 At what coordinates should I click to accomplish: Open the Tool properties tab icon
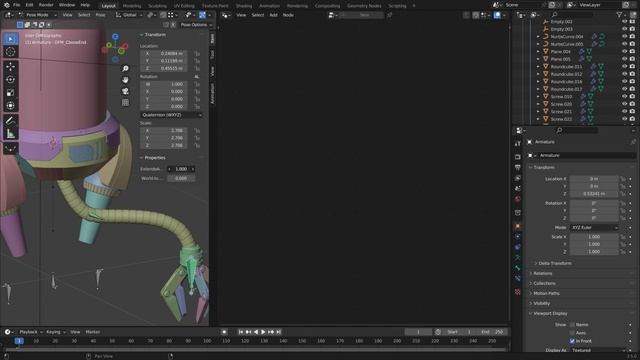[x=518, y=144]
